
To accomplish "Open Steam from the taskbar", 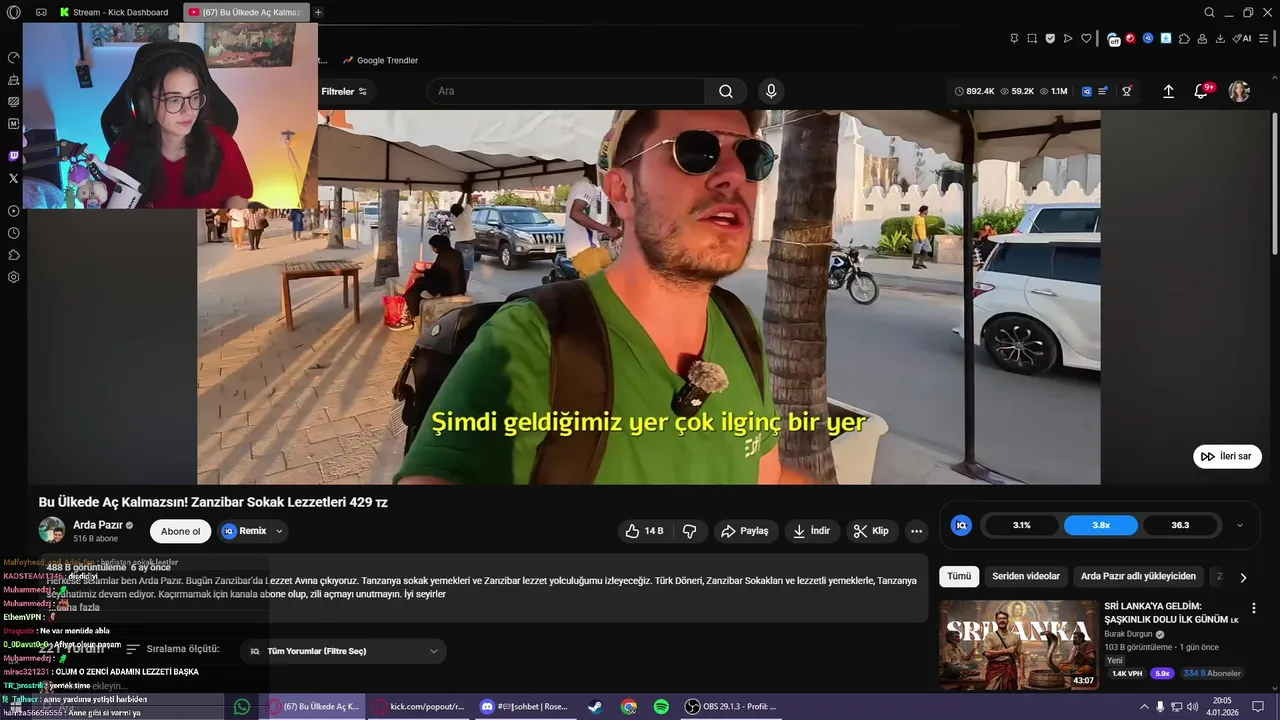I will point(595,706).
